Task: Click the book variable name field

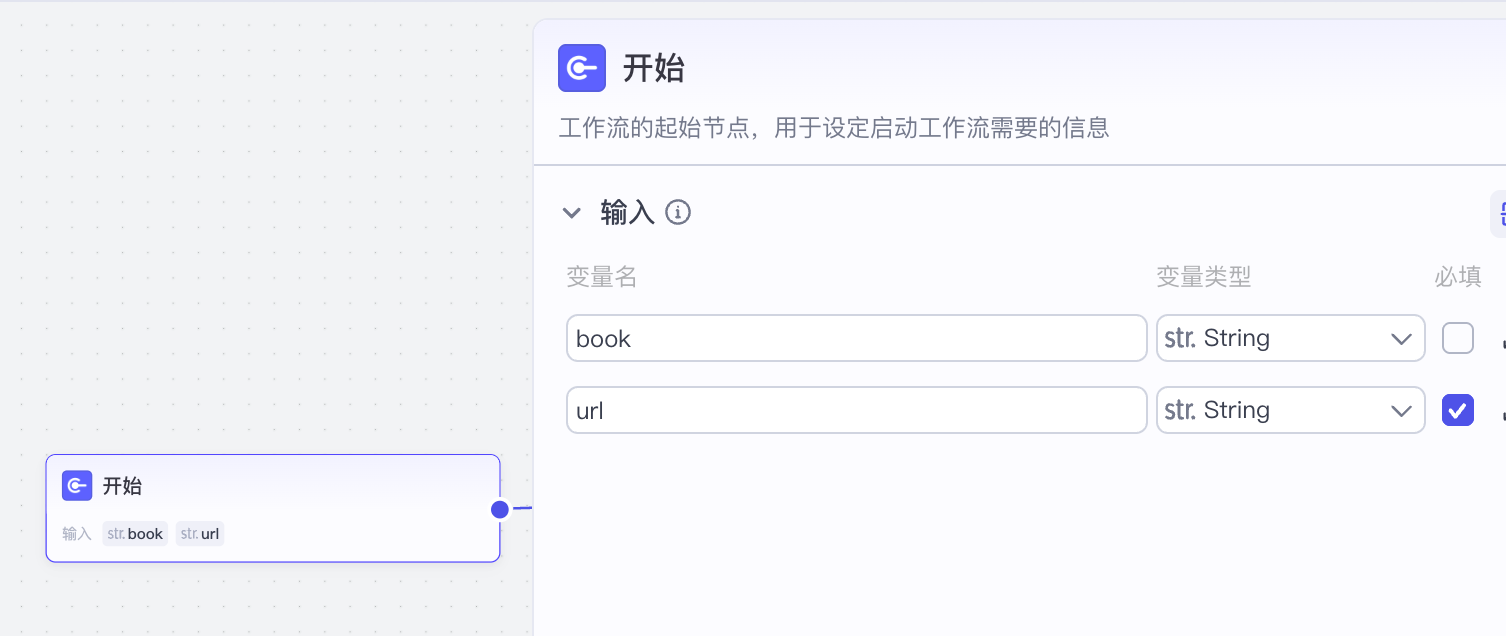Action: pos(856,339)
